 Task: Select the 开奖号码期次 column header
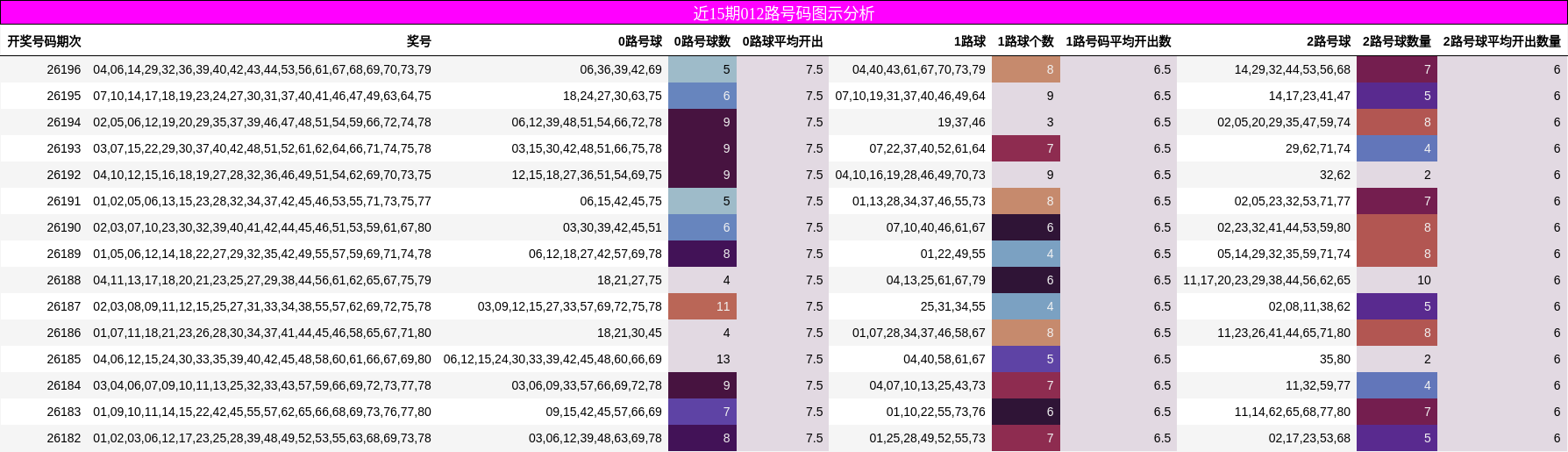(x=44, y=41)
